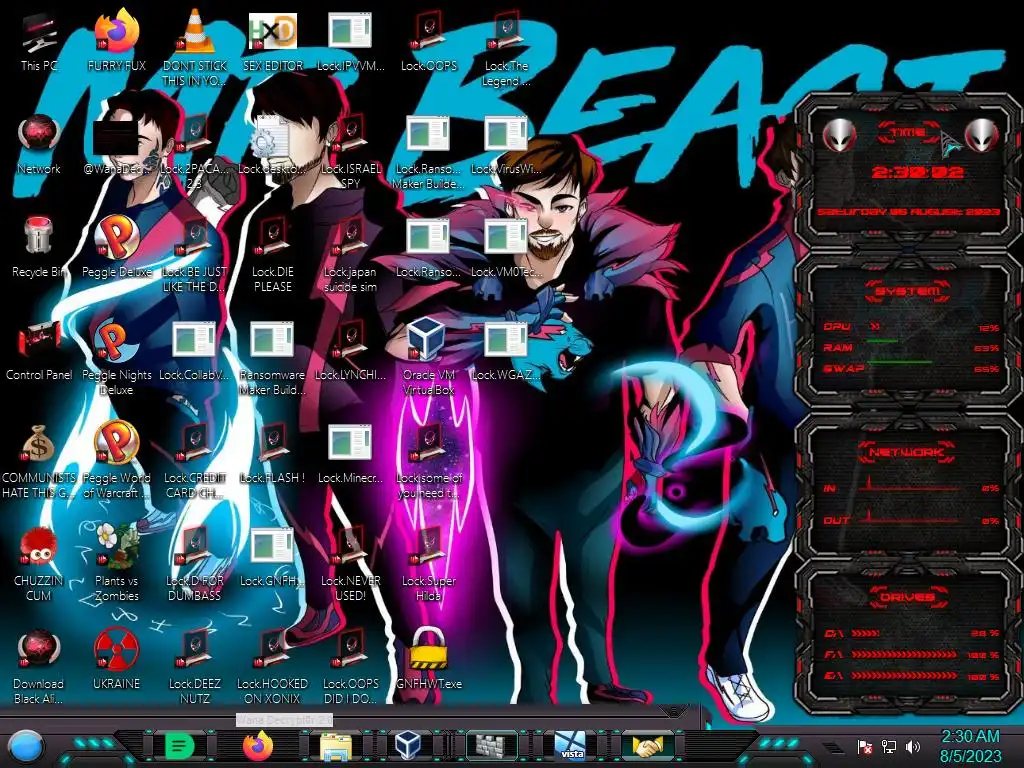Select the Lock.VirusWi... file icon
Image resolution: width=1024 pixels, height=768 pixels.
click(x=506, y=145)
